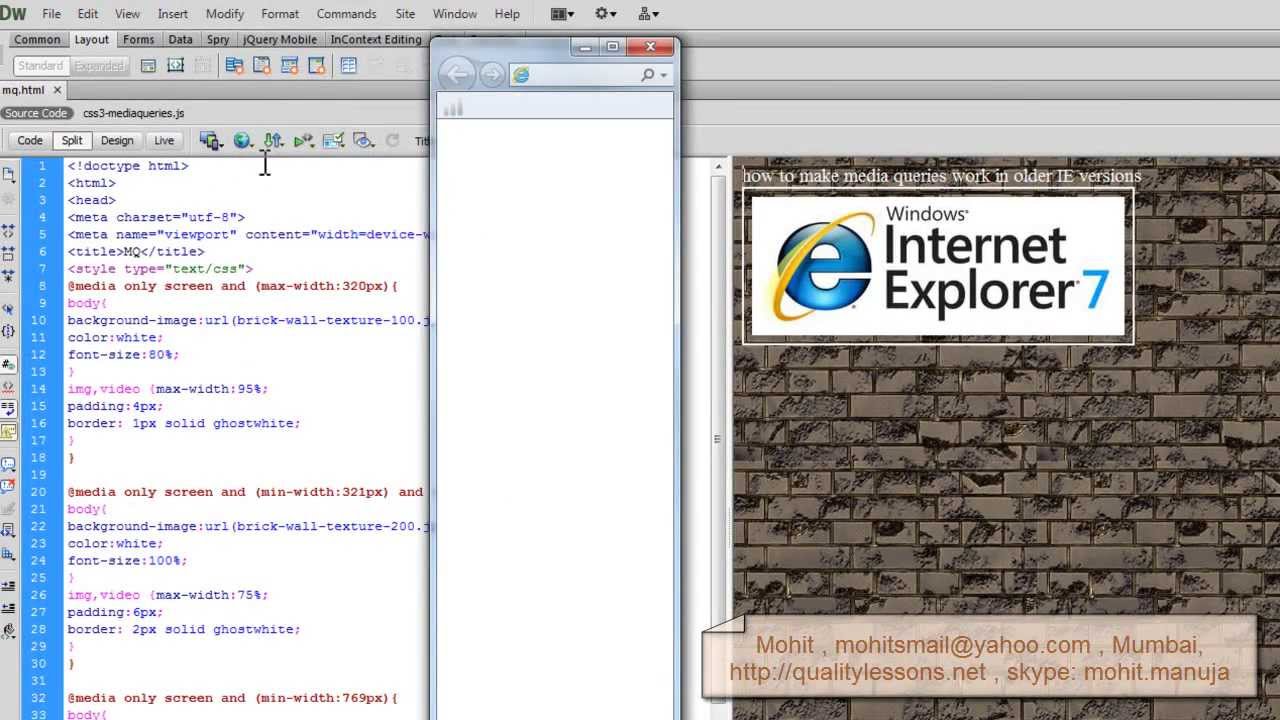Toggle Standard layout mode

[x=40, y=66]
